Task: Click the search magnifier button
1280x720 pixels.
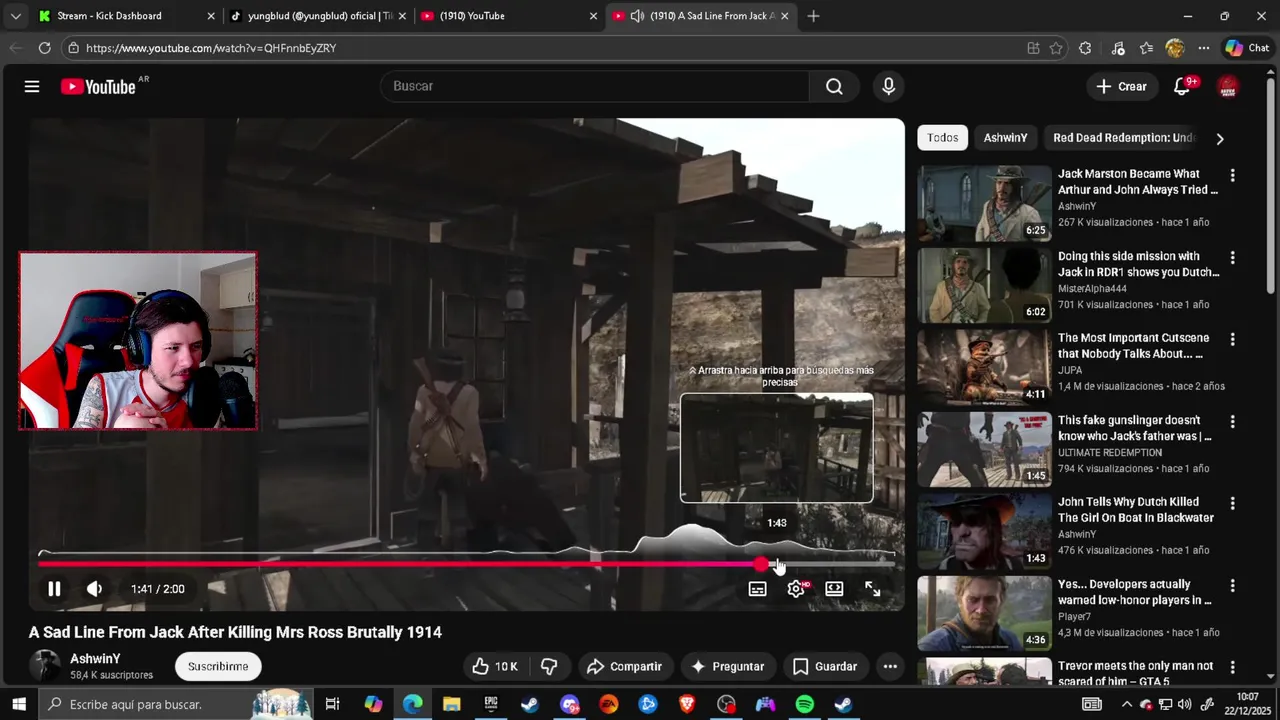Action: (834, 86)
